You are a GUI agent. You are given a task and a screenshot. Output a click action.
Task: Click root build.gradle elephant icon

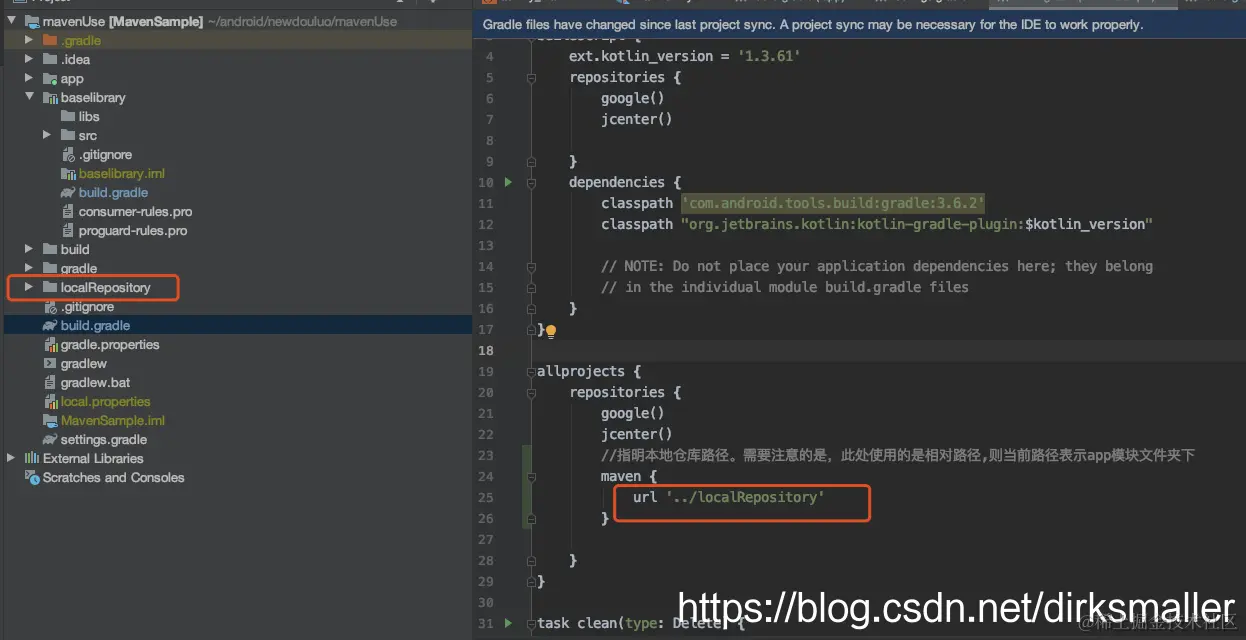click(x=50, y=325)
